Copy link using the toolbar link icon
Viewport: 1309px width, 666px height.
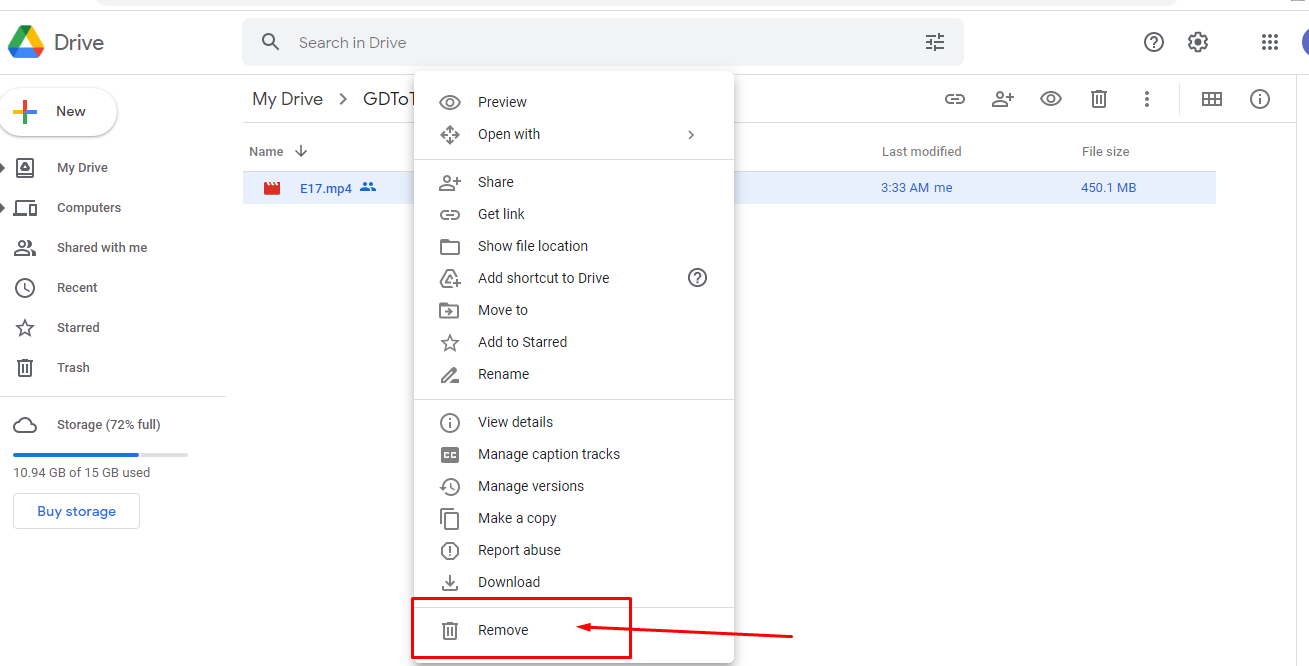[x=954, y=99]
